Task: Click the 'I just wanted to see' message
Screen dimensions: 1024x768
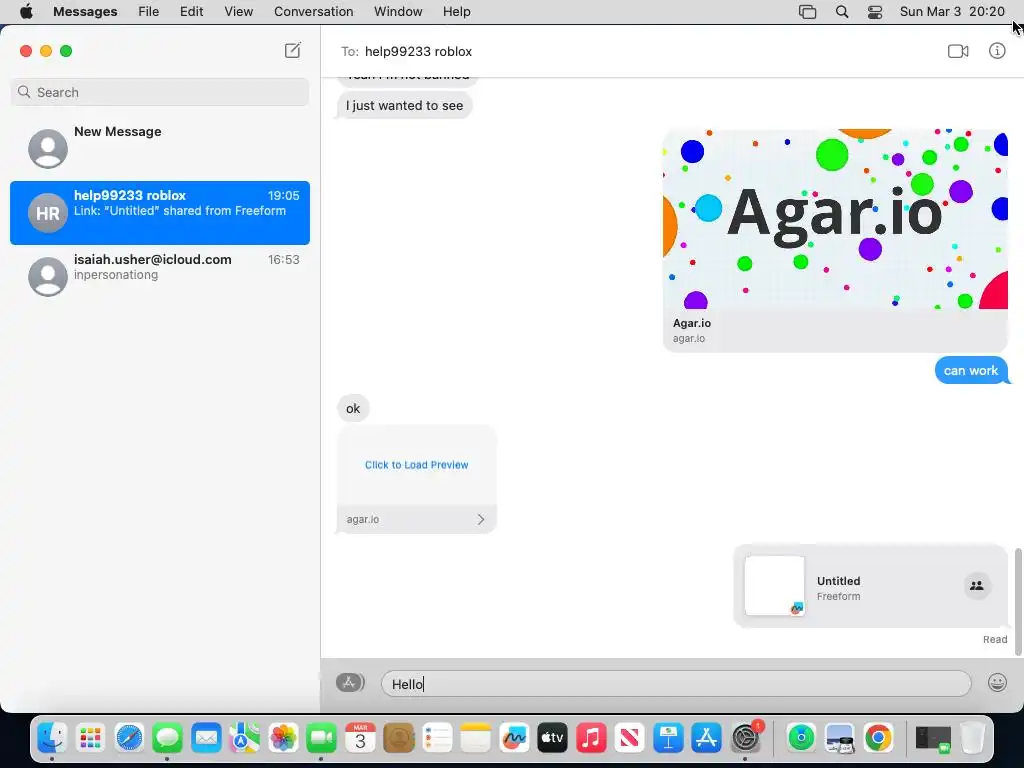Action: pyautogui.click(x=405, y=105)
